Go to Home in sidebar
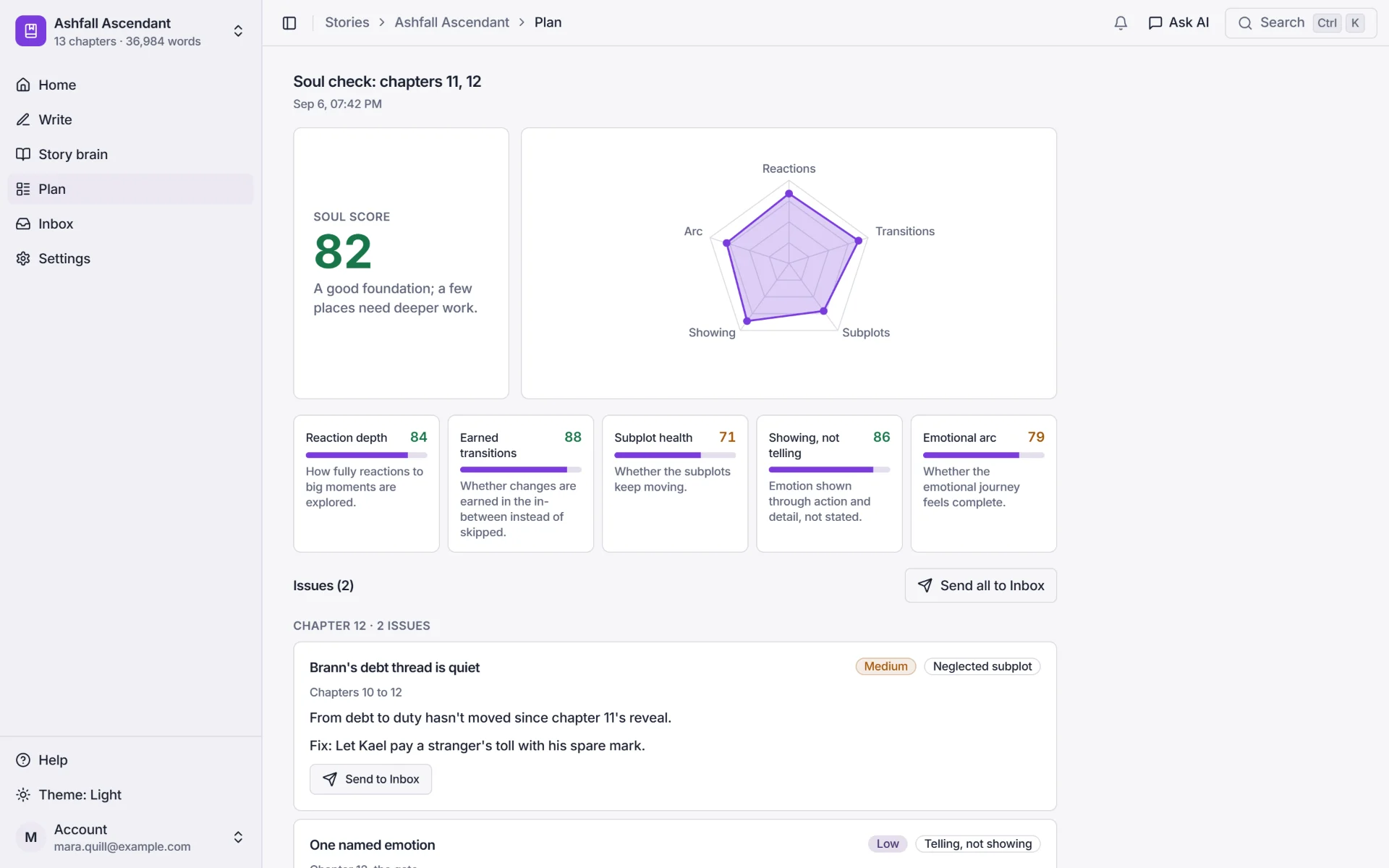The image size is (1389, 868). pos(130,85)
